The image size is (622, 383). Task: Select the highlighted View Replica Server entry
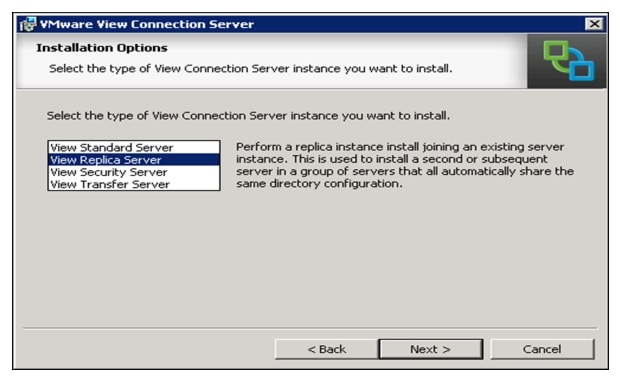(x=134, y=160)
